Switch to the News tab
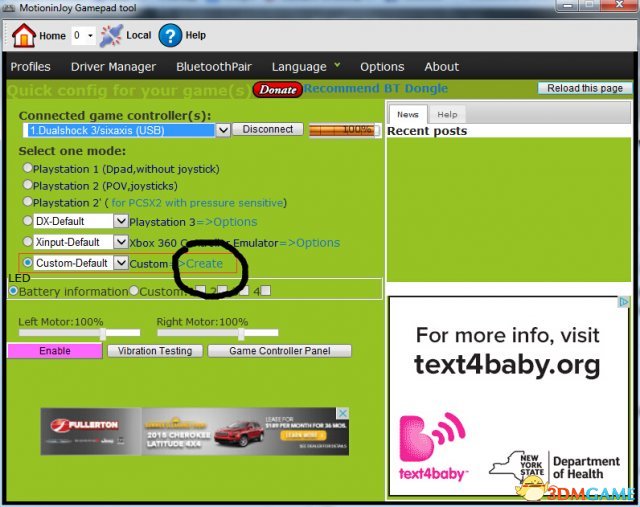Image resolution: width=640 pixels, height=507 pixels. [x=408, y=114]
